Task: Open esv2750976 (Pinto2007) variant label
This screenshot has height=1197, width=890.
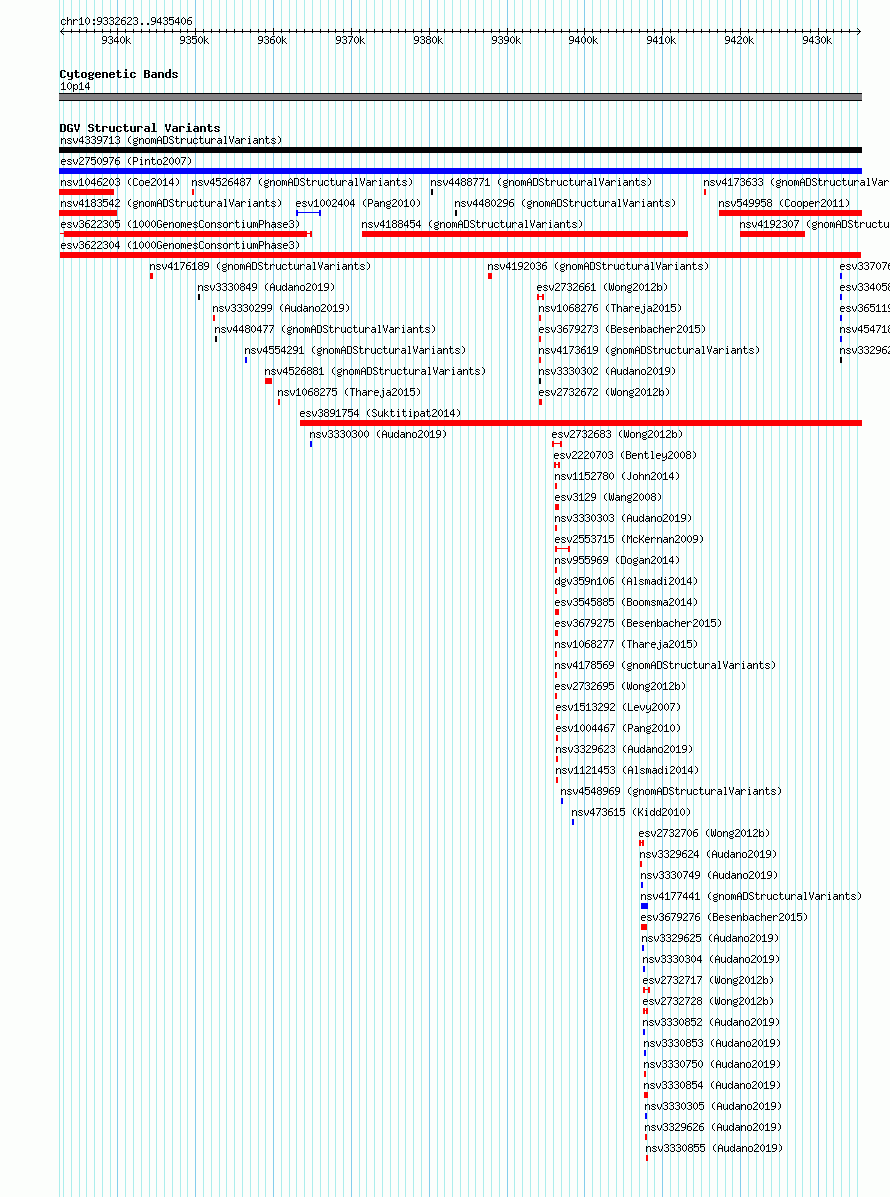Action: [126, 161]
